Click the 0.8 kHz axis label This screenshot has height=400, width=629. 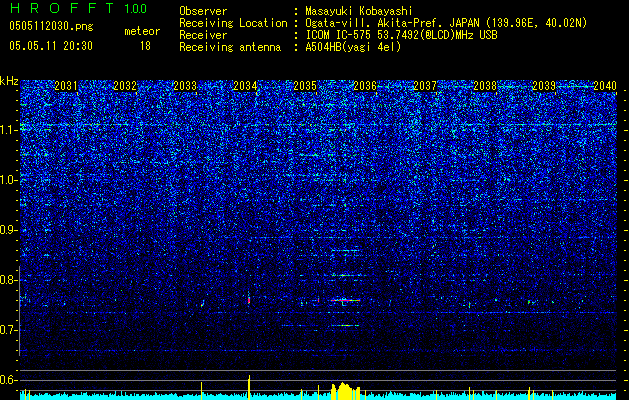point(9,280)
